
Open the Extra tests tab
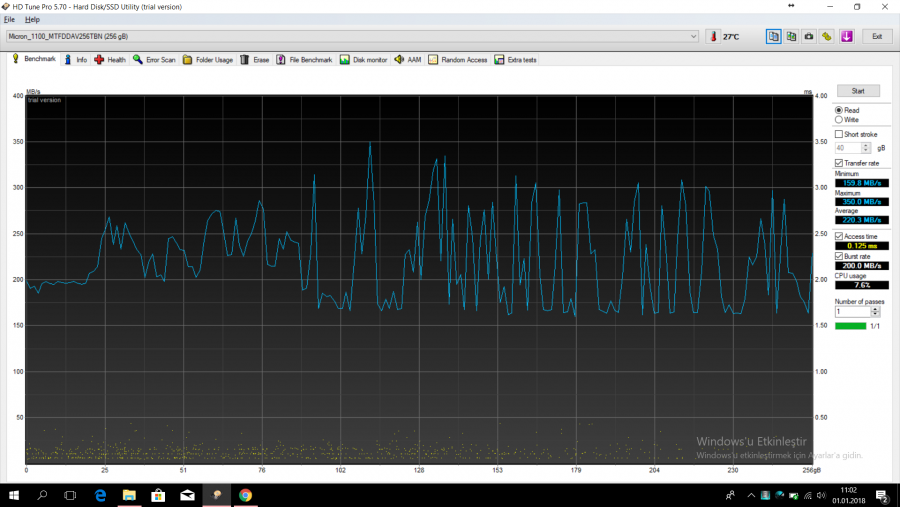click(515, 60)
